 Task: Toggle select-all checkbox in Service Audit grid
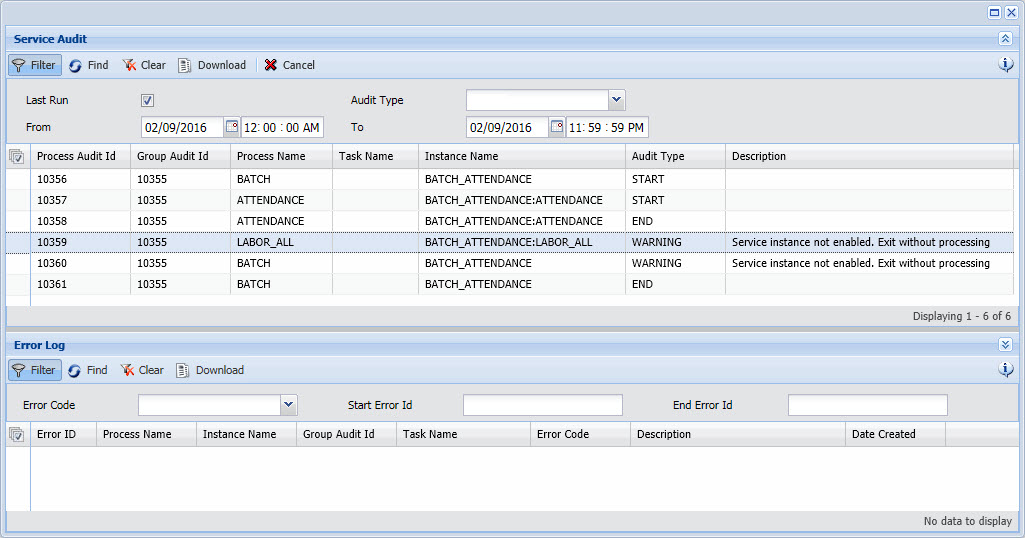(x=17, y=157)
